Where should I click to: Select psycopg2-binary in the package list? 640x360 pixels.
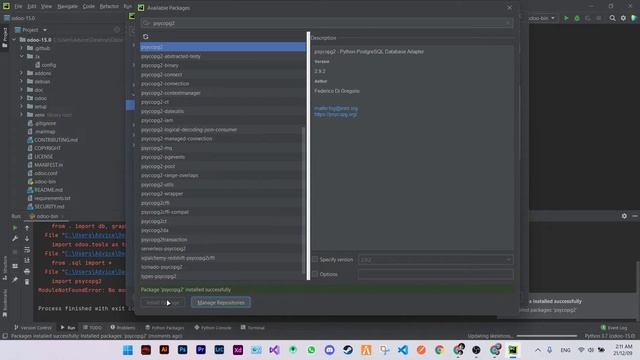pyautogui.click(x=223, y=65)
